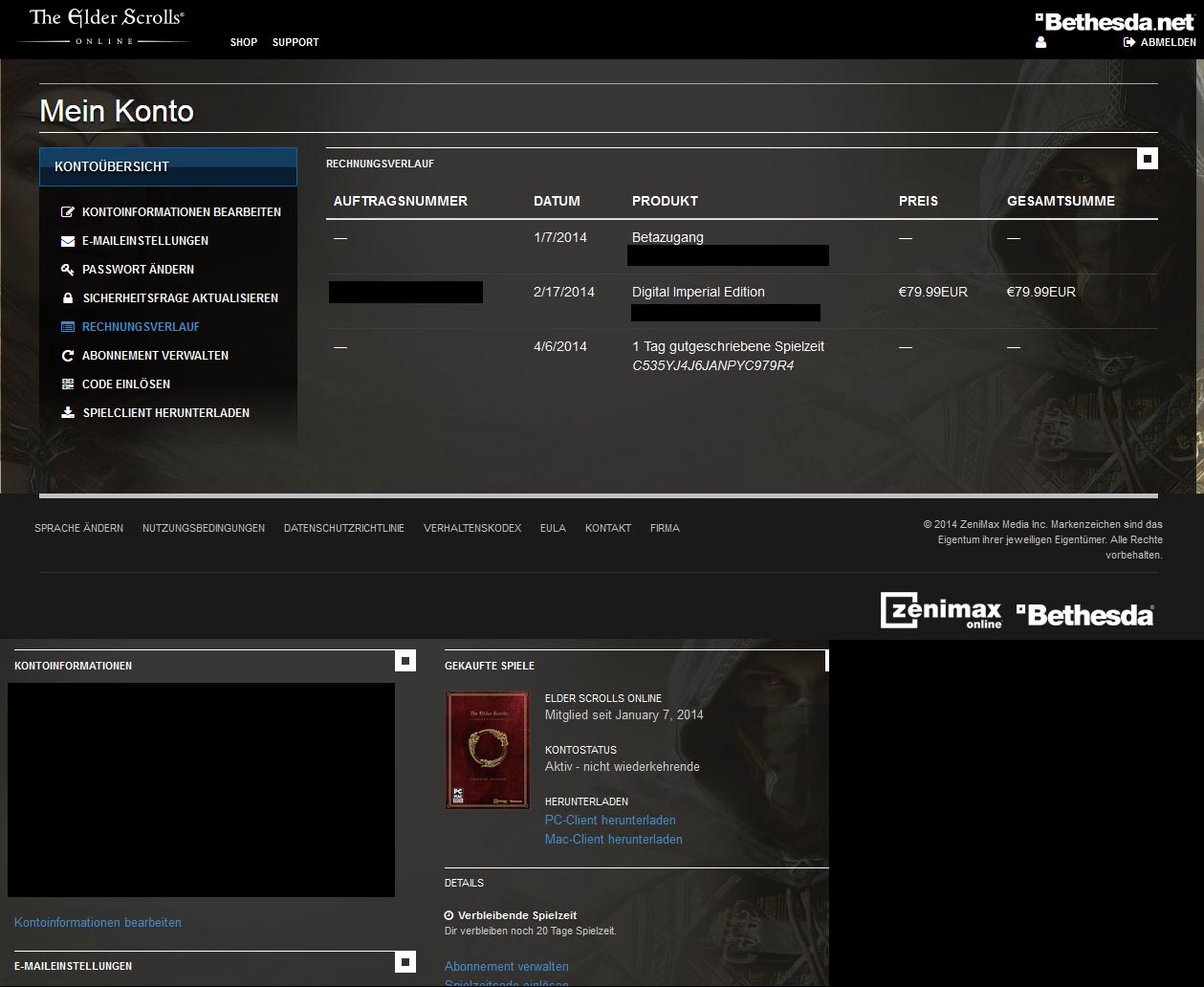1204x987 pixels.
Task: Go to E-Maileinstellungen in sidebar
Action: tap(145, 241)
